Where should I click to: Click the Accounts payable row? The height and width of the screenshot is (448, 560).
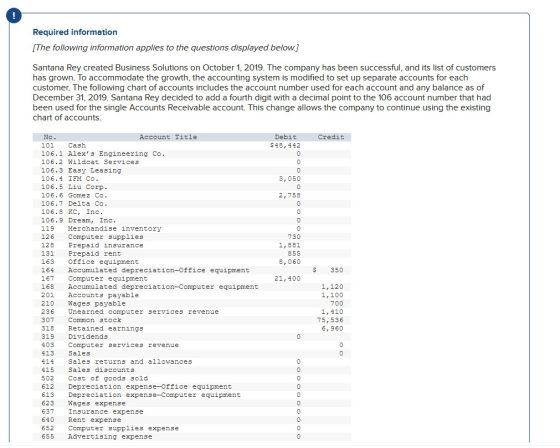click(192, 295)
